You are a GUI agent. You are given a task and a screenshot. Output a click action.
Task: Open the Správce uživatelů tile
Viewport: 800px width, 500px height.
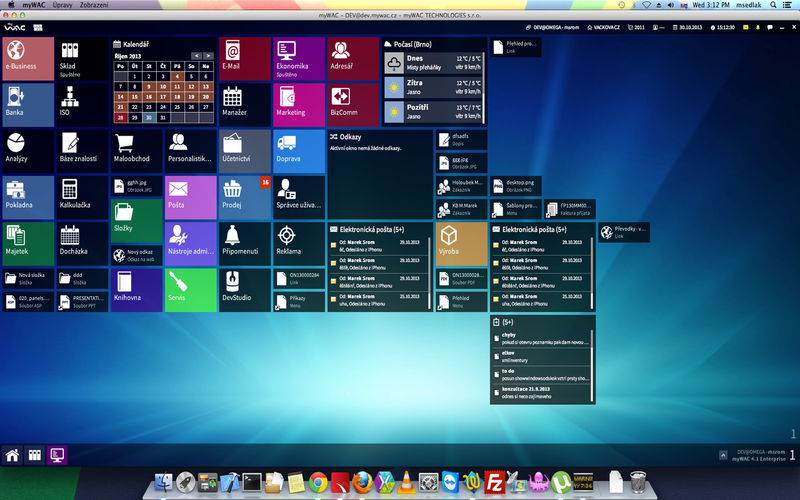click(x=299, y=198)
